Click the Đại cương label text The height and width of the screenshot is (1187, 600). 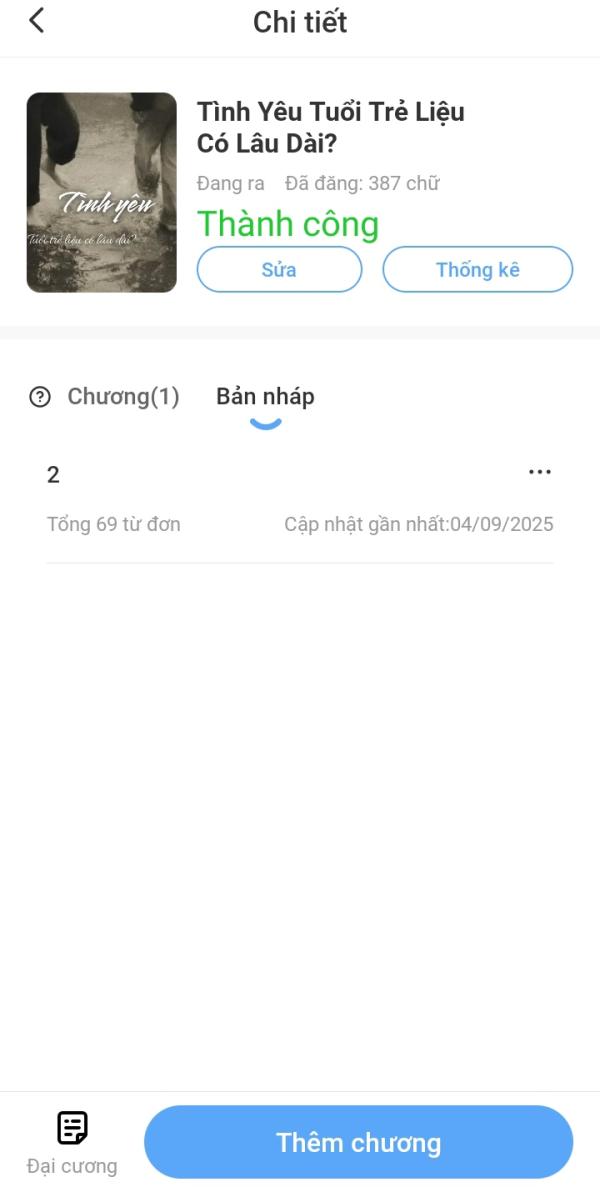point(72,1166)
